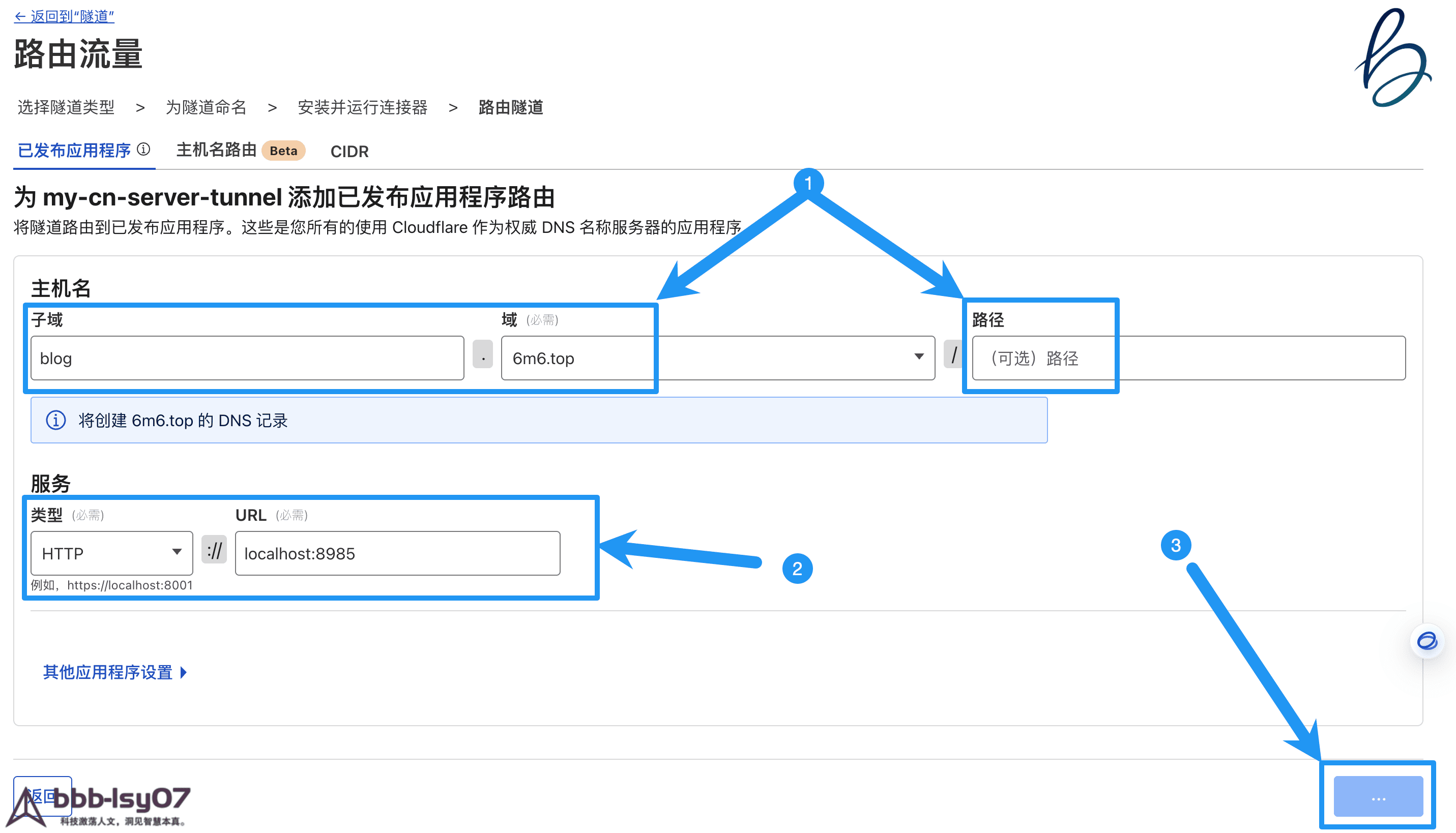Viewport: 1456px width, 833px height.
Task: Click the blue submit button at bottom right
Action: click(1378, 796)
